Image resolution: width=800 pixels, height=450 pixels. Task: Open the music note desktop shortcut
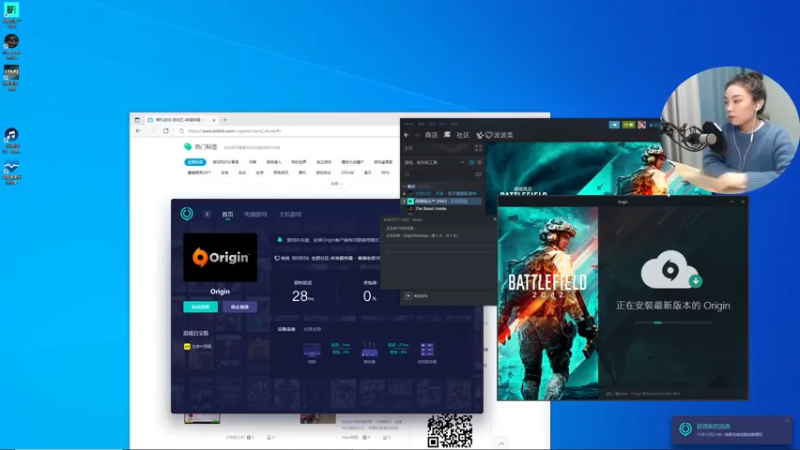[11, 135]
